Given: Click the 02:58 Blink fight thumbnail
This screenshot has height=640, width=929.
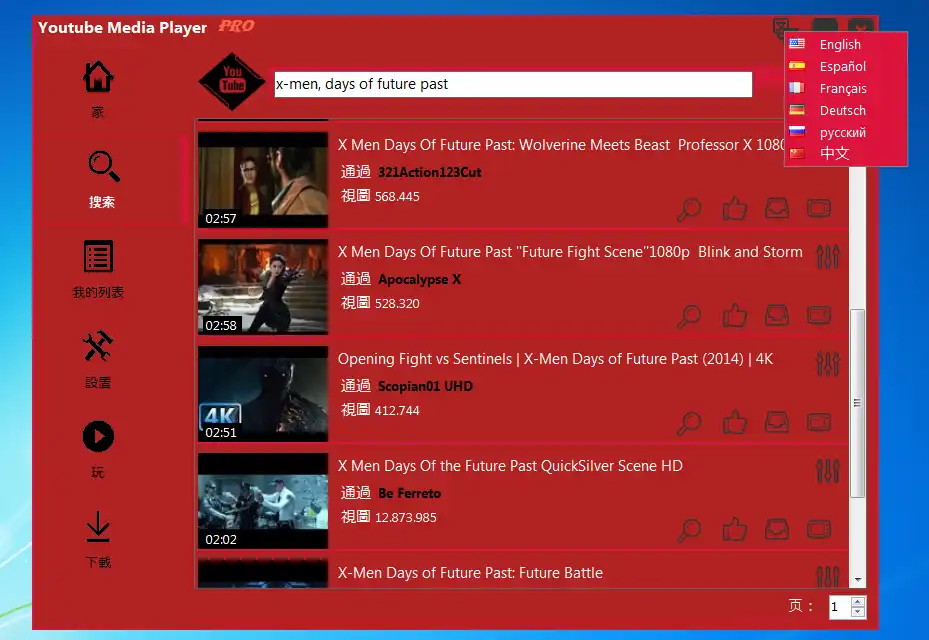Looking at the screenshot, I should click(263, 287).
